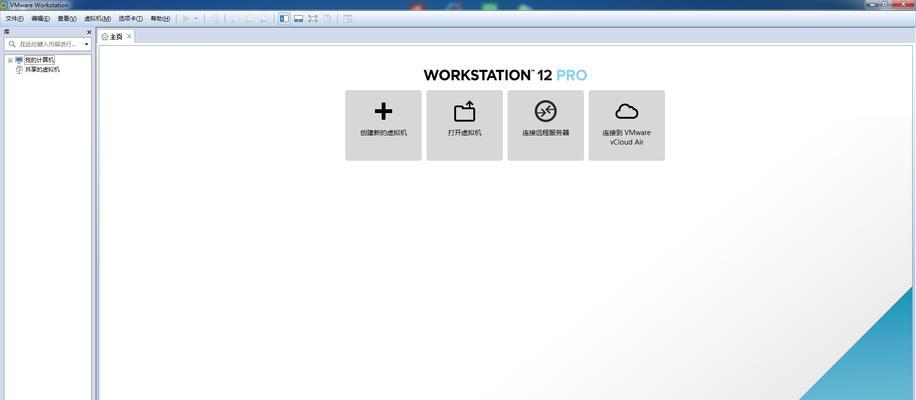The image size is (916, 400).
Task: Click the 连接到 VMware vCloud Air tile
Action: [x=627, y=126]
